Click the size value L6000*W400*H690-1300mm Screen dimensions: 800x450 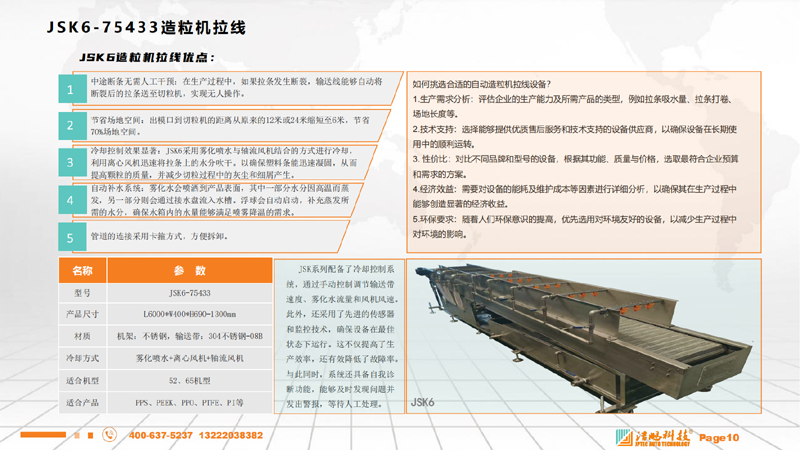pos(189,314)
